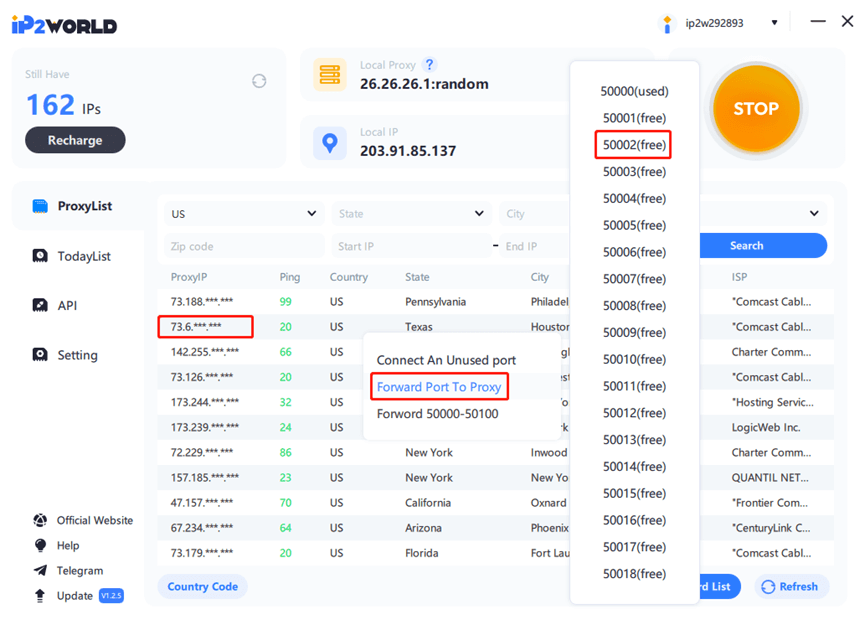Choose port 50000(used) from the list
The width and height of the screenshot is (865, 625).
634,91
